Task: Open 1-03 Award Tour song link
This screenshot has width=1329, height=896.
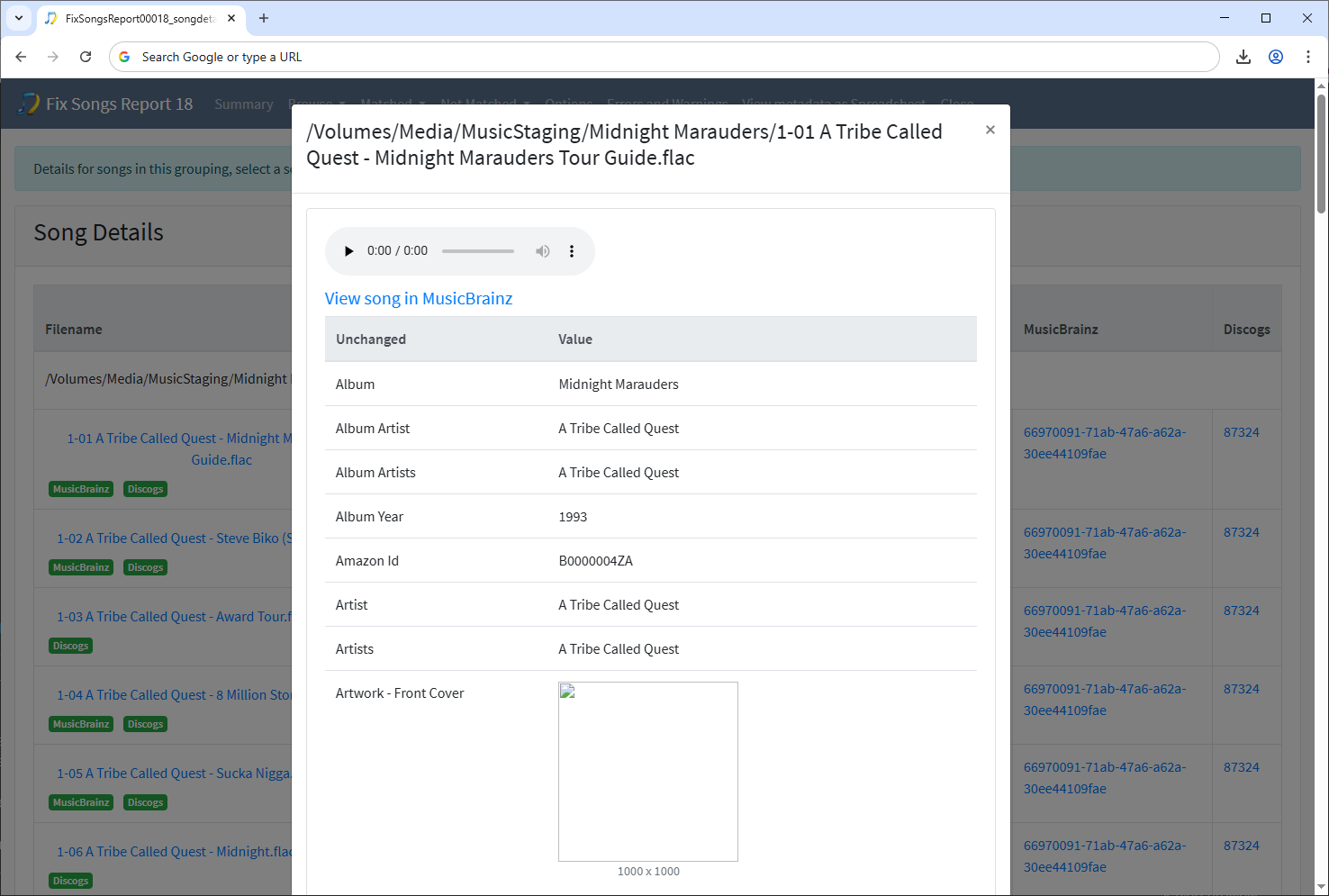Action: [x=175, y=616]
